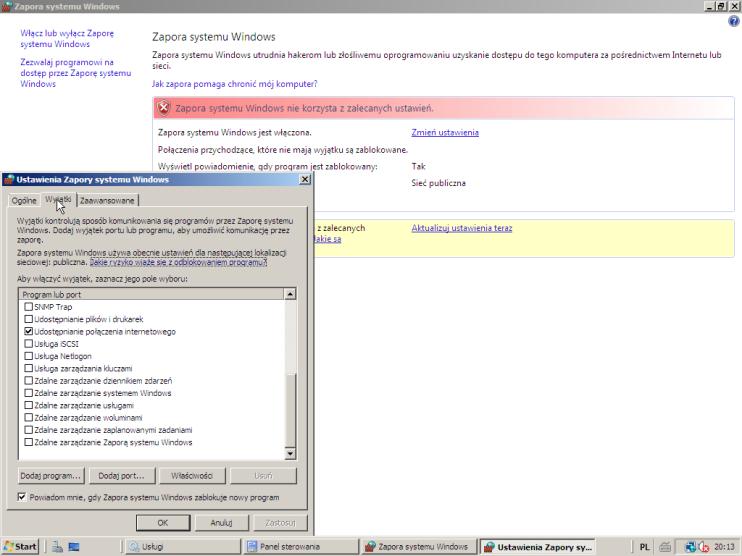
Task: Click the 20:13 clock in the tray
Action: pos(724,547)
